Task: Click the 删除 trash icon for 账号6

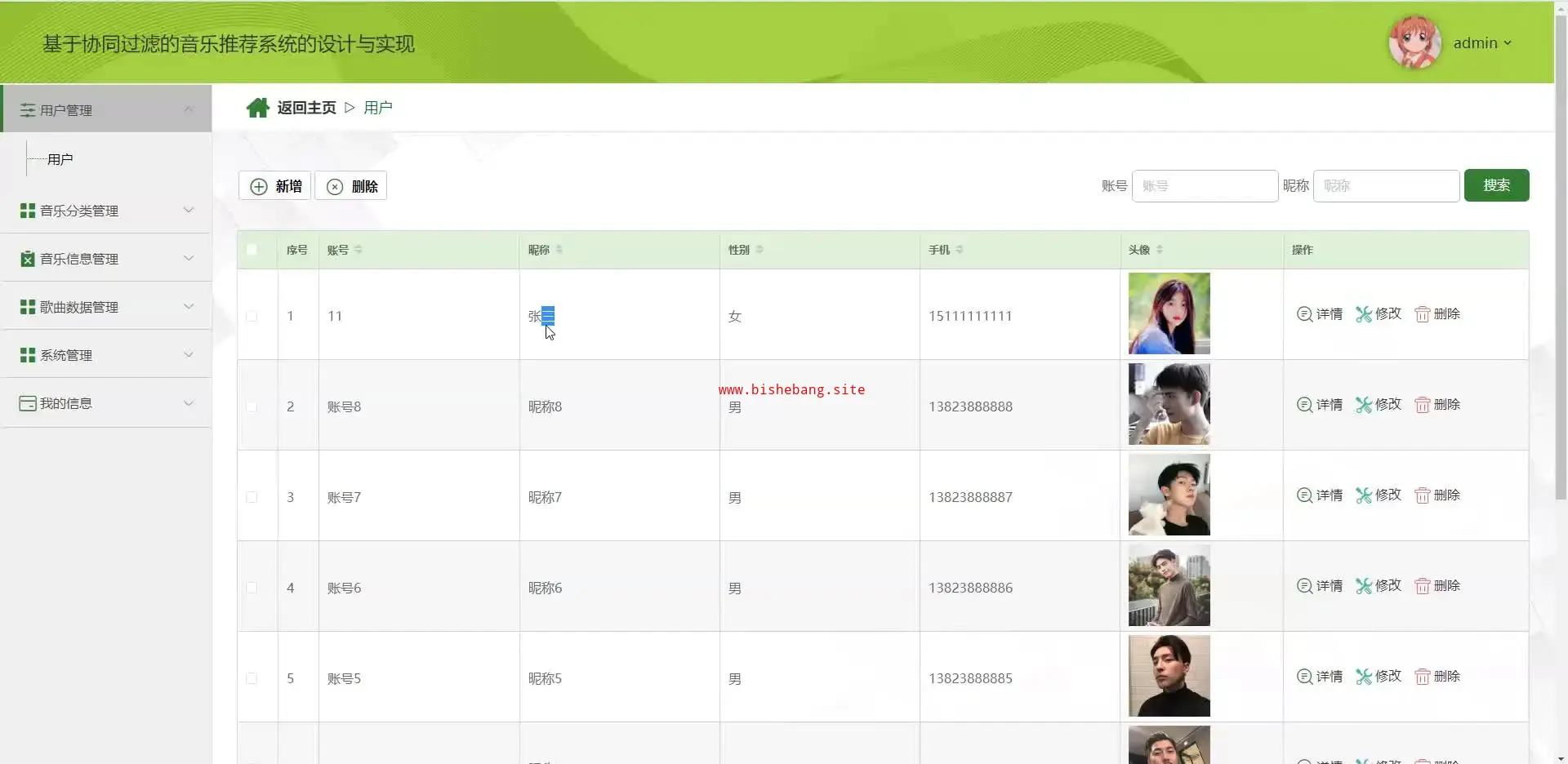Action: point(1423,586)
